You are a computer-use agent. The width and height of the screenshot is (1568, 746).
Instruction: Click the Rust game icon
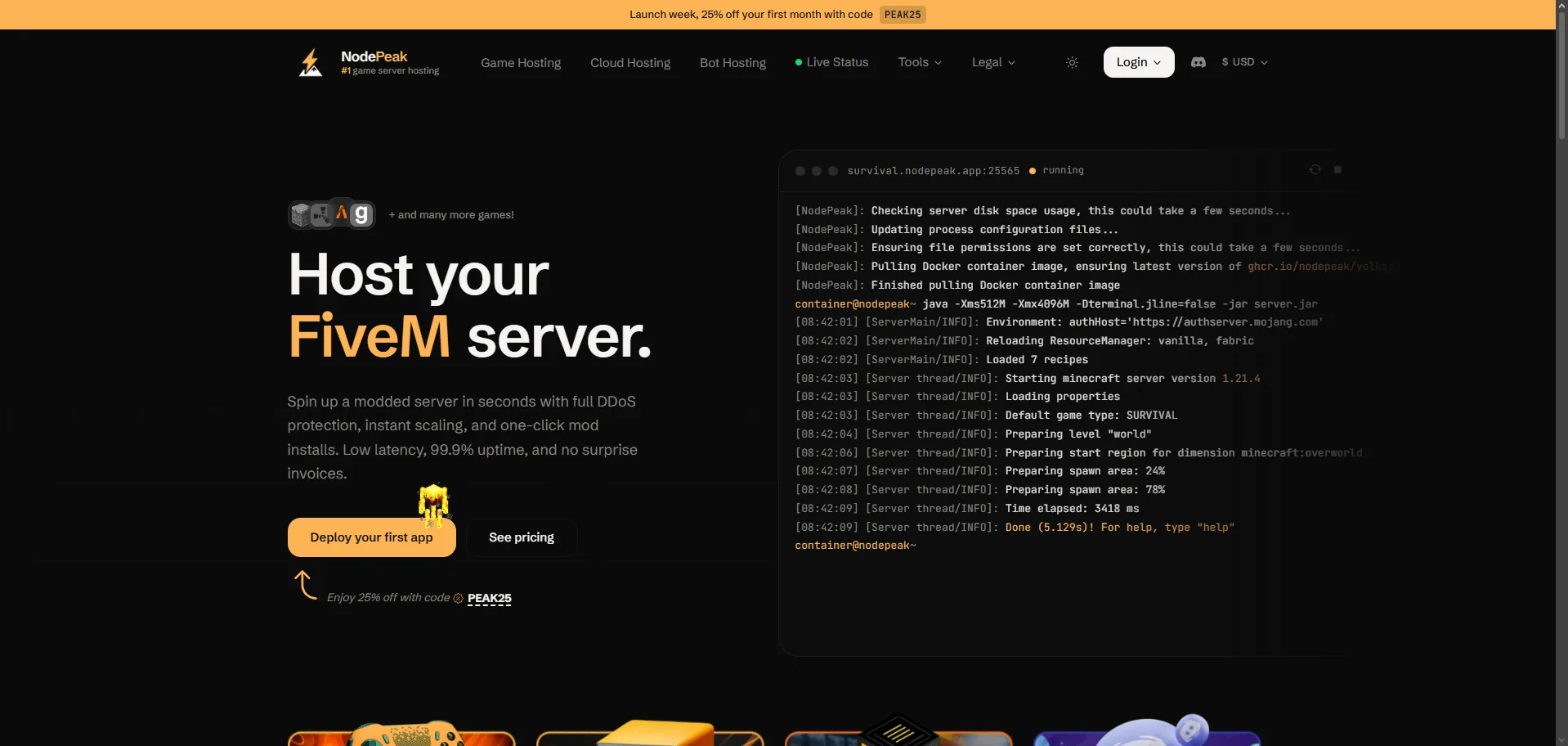coord(320,214)
